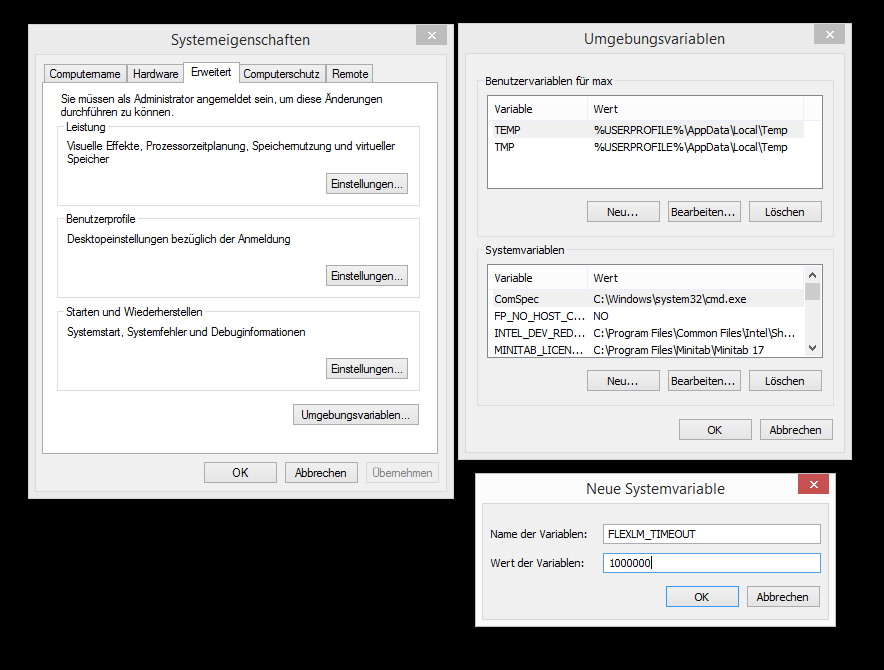Select the INTEL_DEV_RED... system variable
Image resolution: width=884 pixels, height=670 pixels.
tap(648, 333)
